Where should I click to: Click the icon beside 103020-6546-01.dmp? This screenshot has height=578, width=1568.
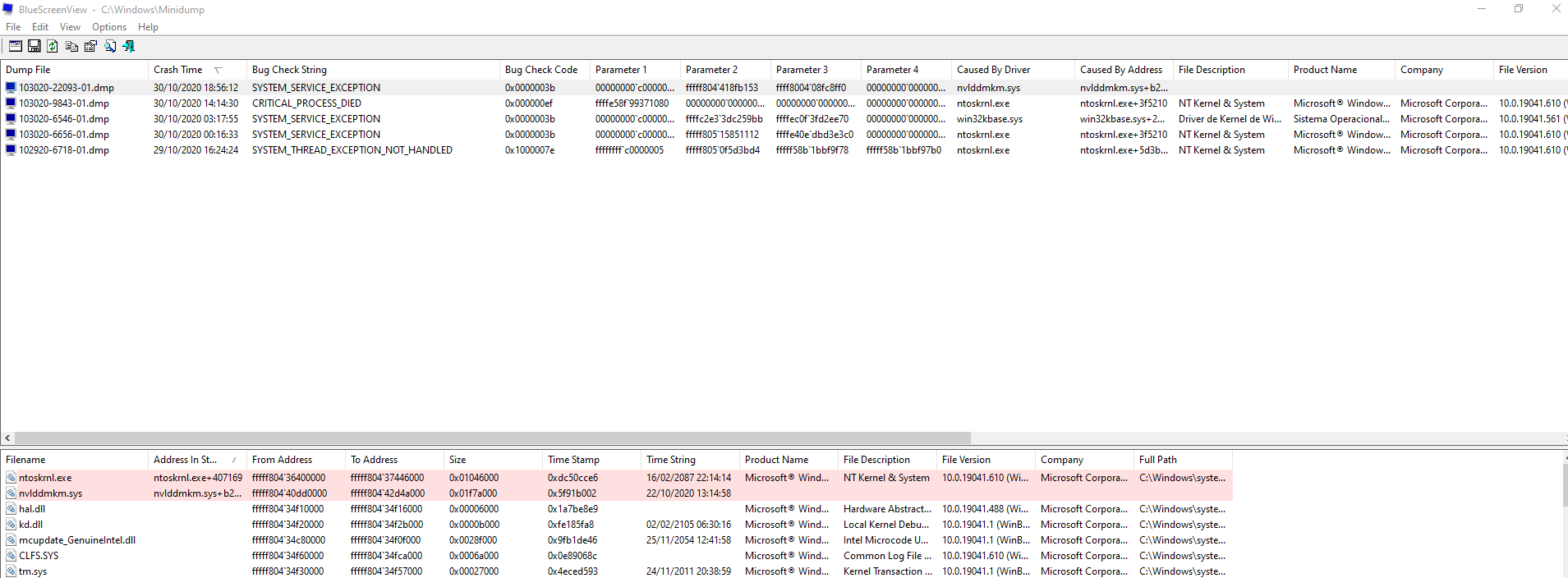11,119
